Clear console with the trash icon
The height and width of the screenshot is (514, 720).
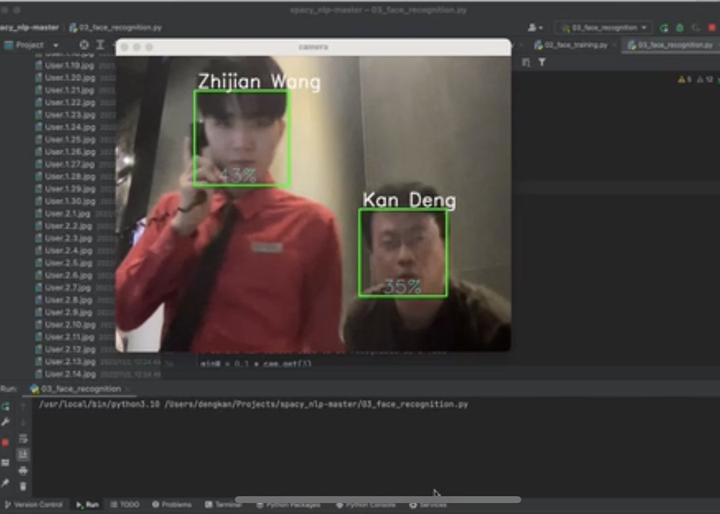[23, 486]
